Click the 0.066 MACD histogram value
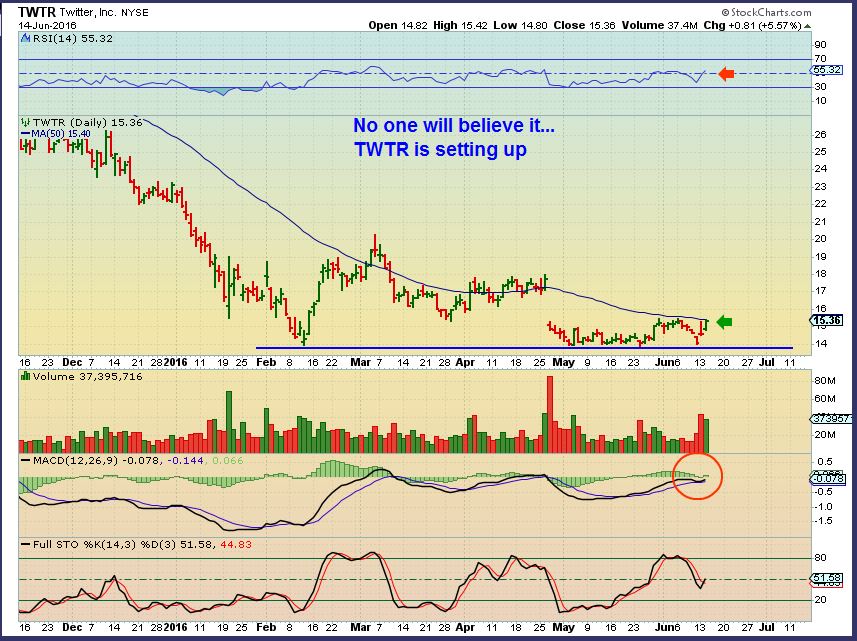This screenshot has width=857, height=641. (227, 461)
